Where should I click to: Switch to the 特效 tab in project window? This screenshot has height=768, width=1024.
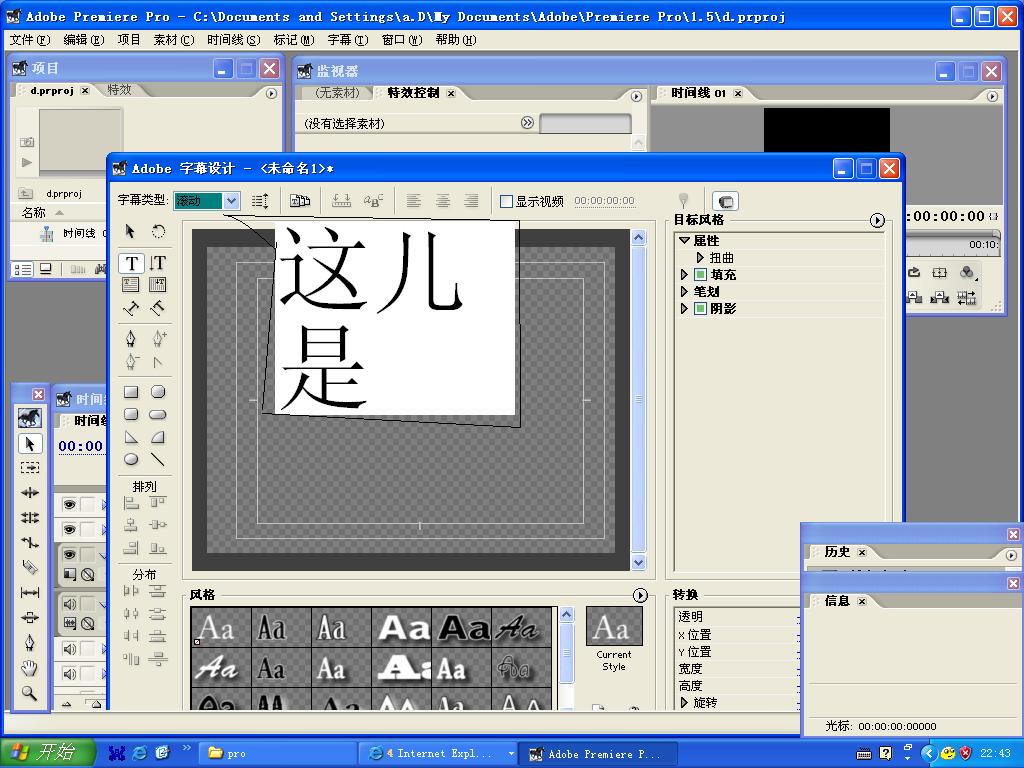tap(119, 90)
